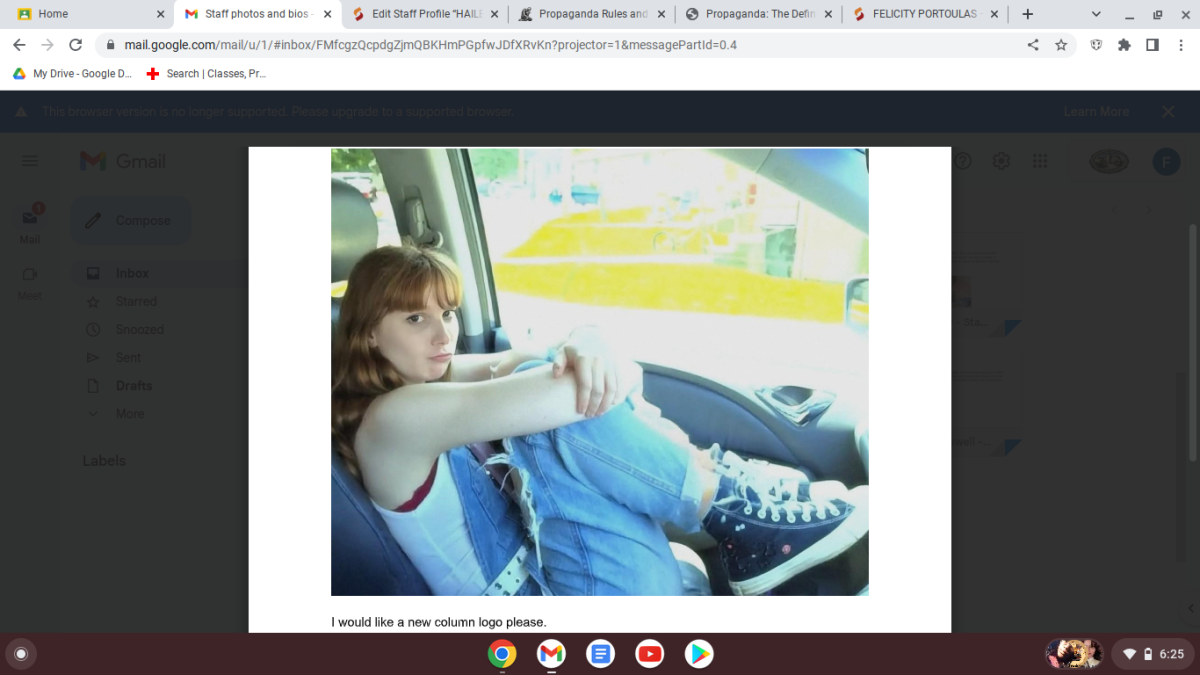The width and height of the screenshot is (1200, 675).
Task: Open My Drive bookmark
Action: [x=72, y=73]
